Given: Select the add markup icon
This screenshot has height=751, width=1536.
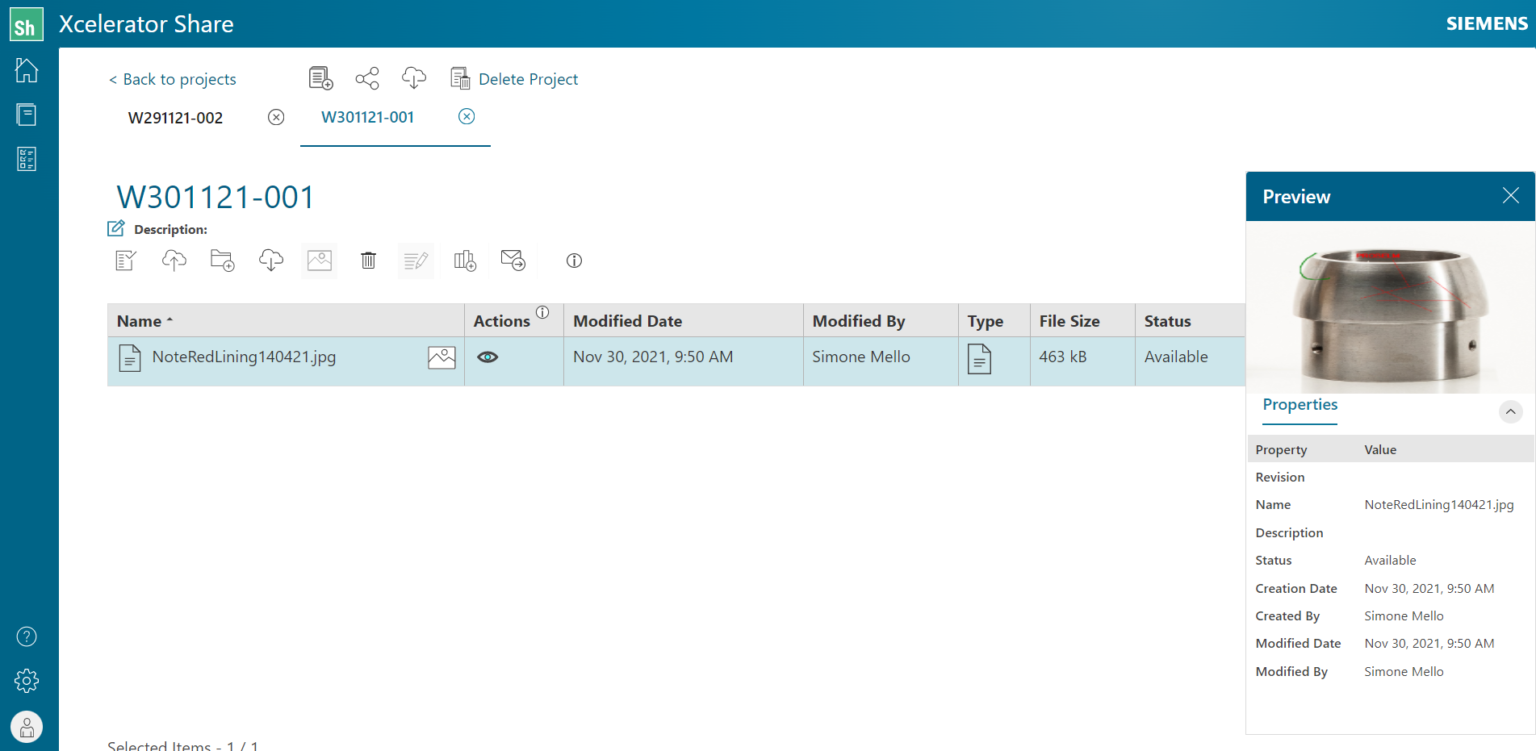Looking at the screenshot, I should point(416,260).
